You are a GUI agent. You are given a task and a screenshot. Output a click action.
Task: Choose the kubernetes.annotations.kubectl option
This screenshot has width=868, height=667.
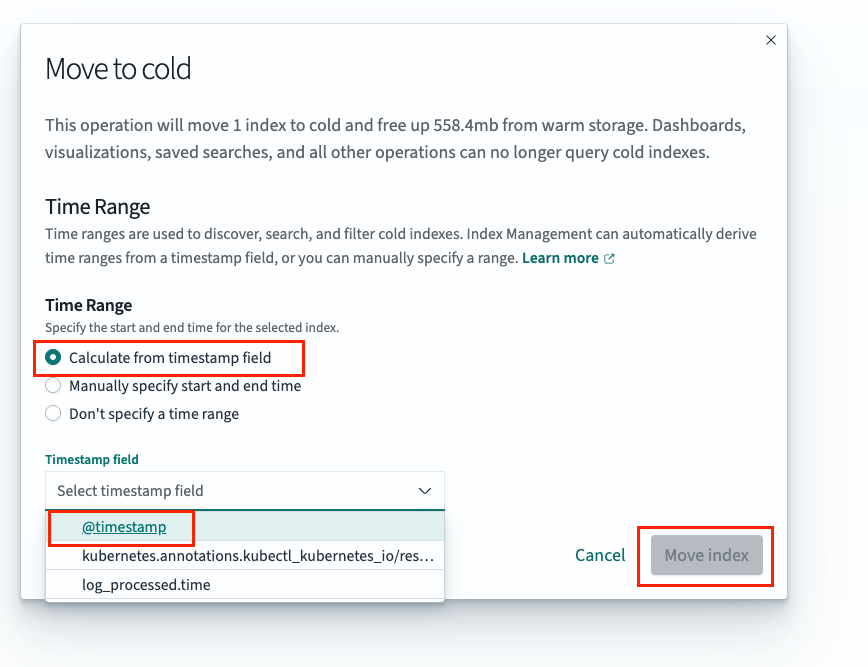245,556
